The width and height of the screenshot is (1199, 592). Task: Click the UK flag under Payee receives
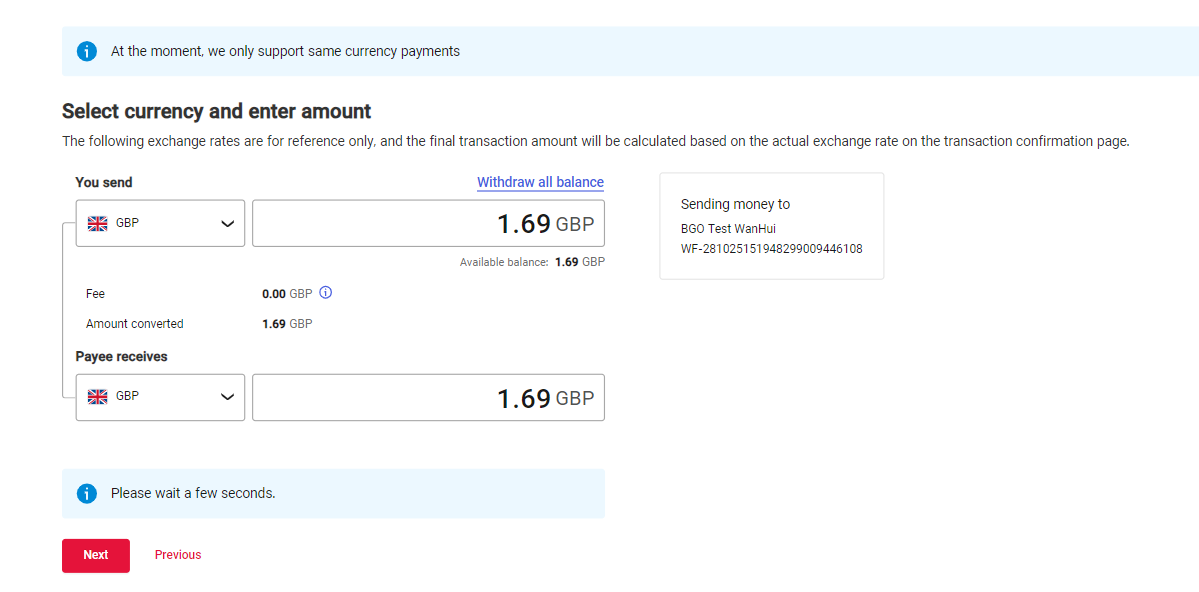98,396
